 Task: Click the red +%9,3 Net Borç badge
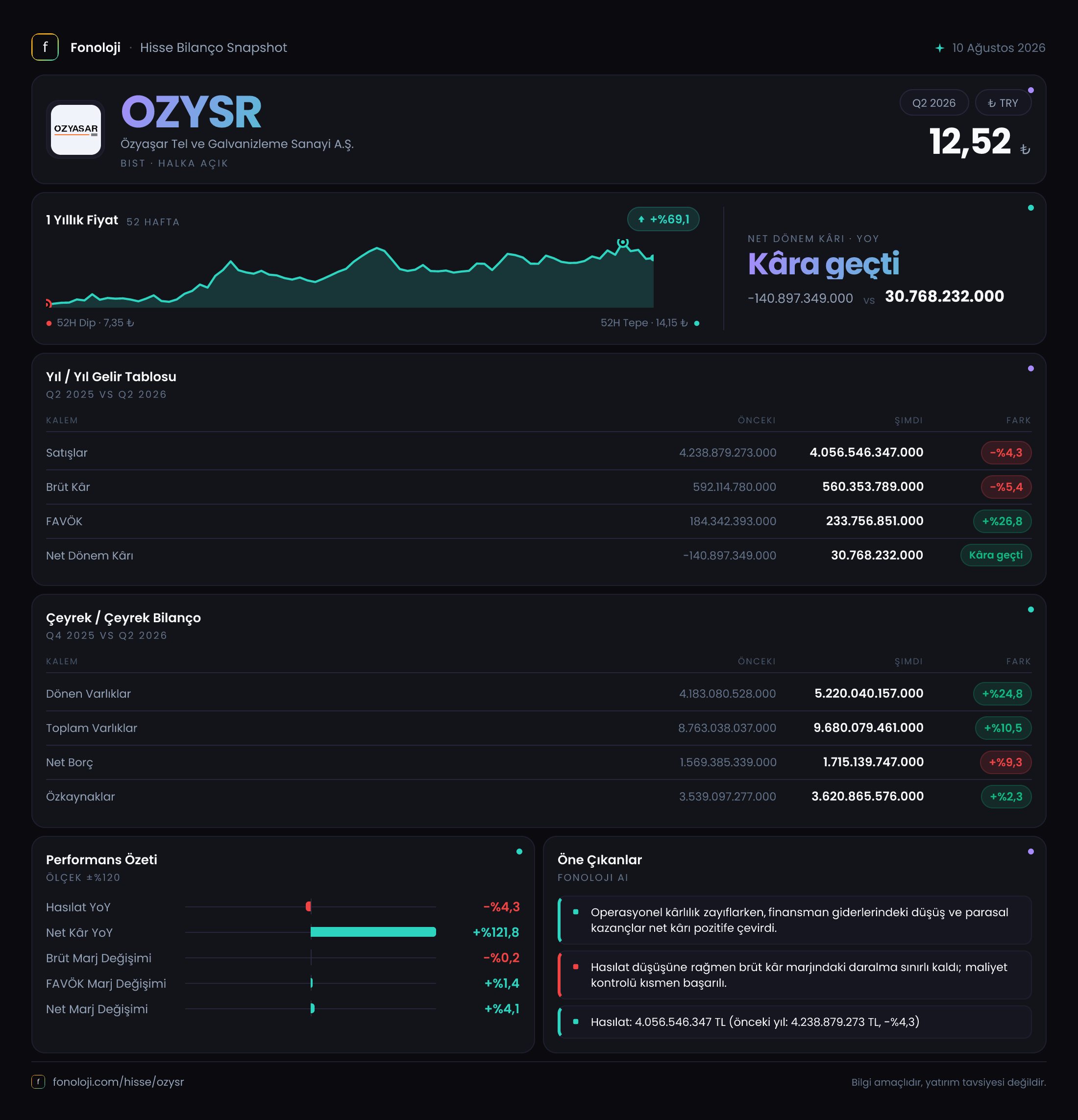point(1005,762)
